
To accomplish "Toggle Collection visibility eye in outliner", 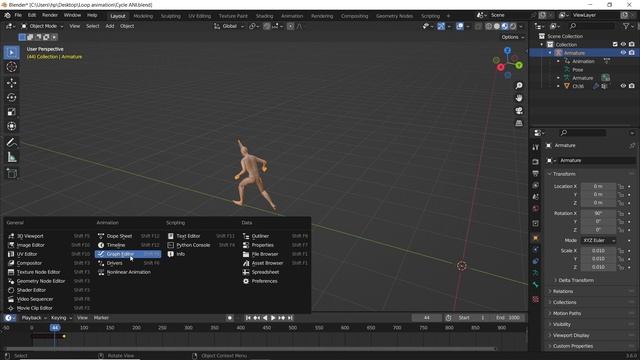I will 623,44.
